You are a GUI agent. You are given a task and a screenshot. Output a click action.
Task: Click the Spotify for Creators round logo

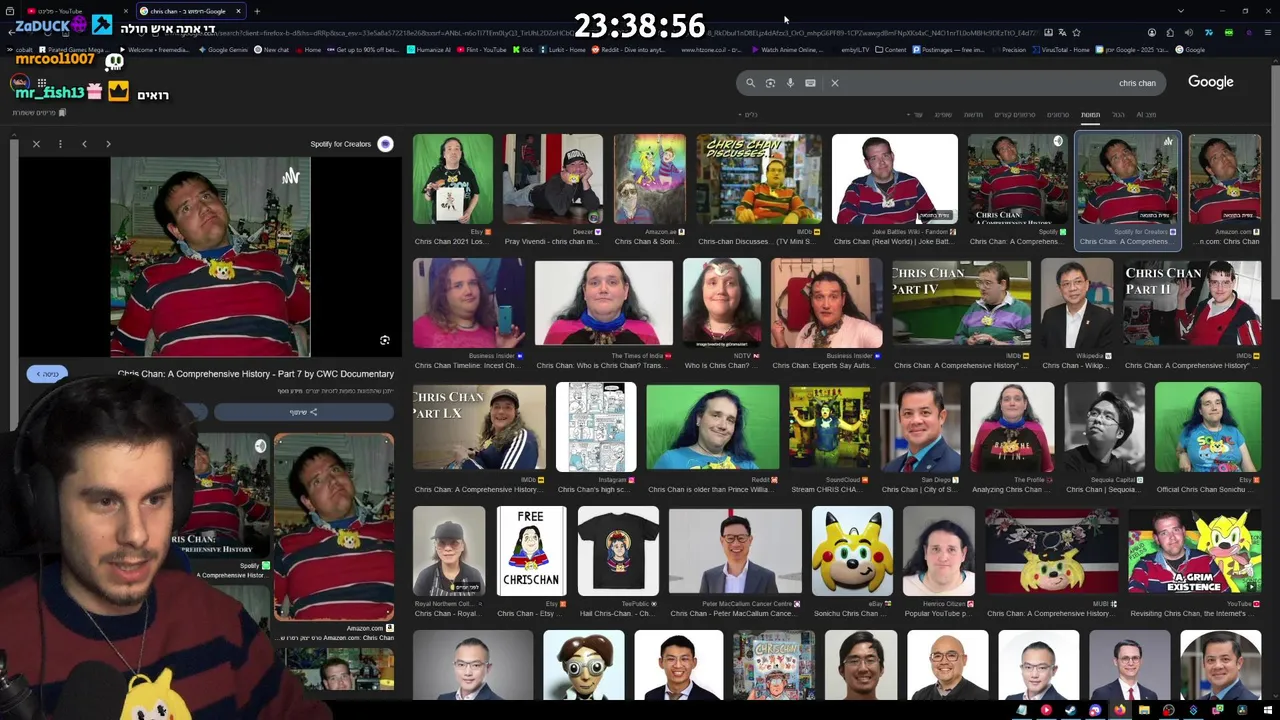pyautogui.click(x=385, y=144)
